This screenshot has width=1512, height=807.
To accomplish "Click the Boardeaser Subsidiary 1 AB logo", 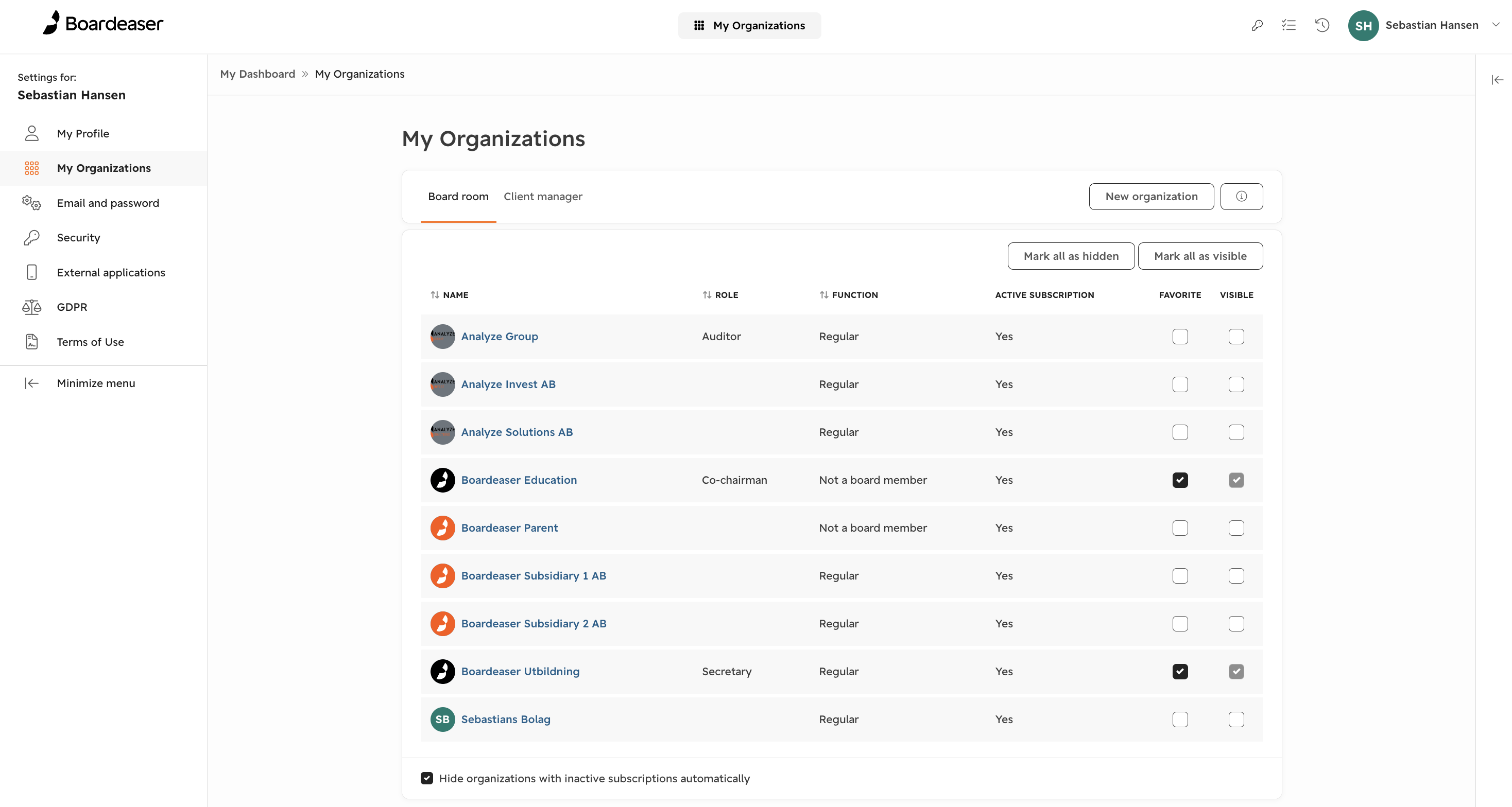I will (442, 576).
